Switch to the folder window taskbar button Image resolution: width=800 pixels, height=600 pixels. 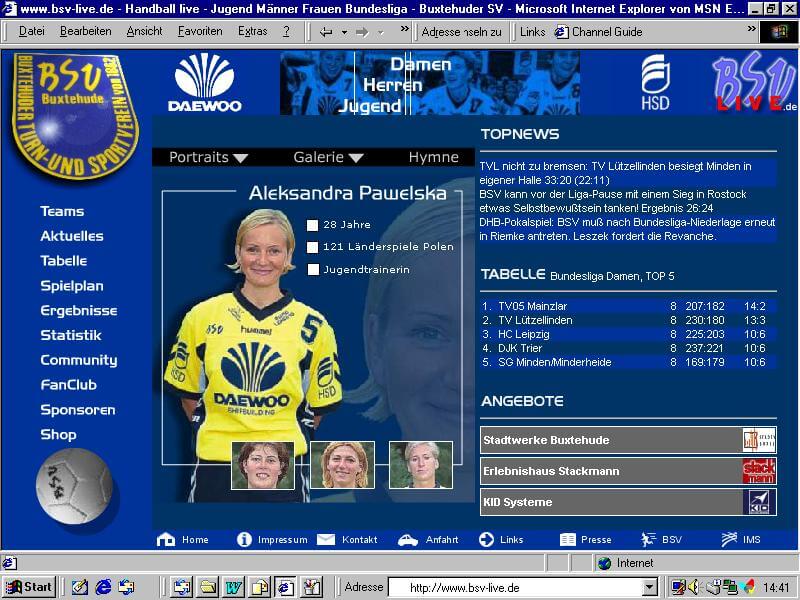point(208,587)
